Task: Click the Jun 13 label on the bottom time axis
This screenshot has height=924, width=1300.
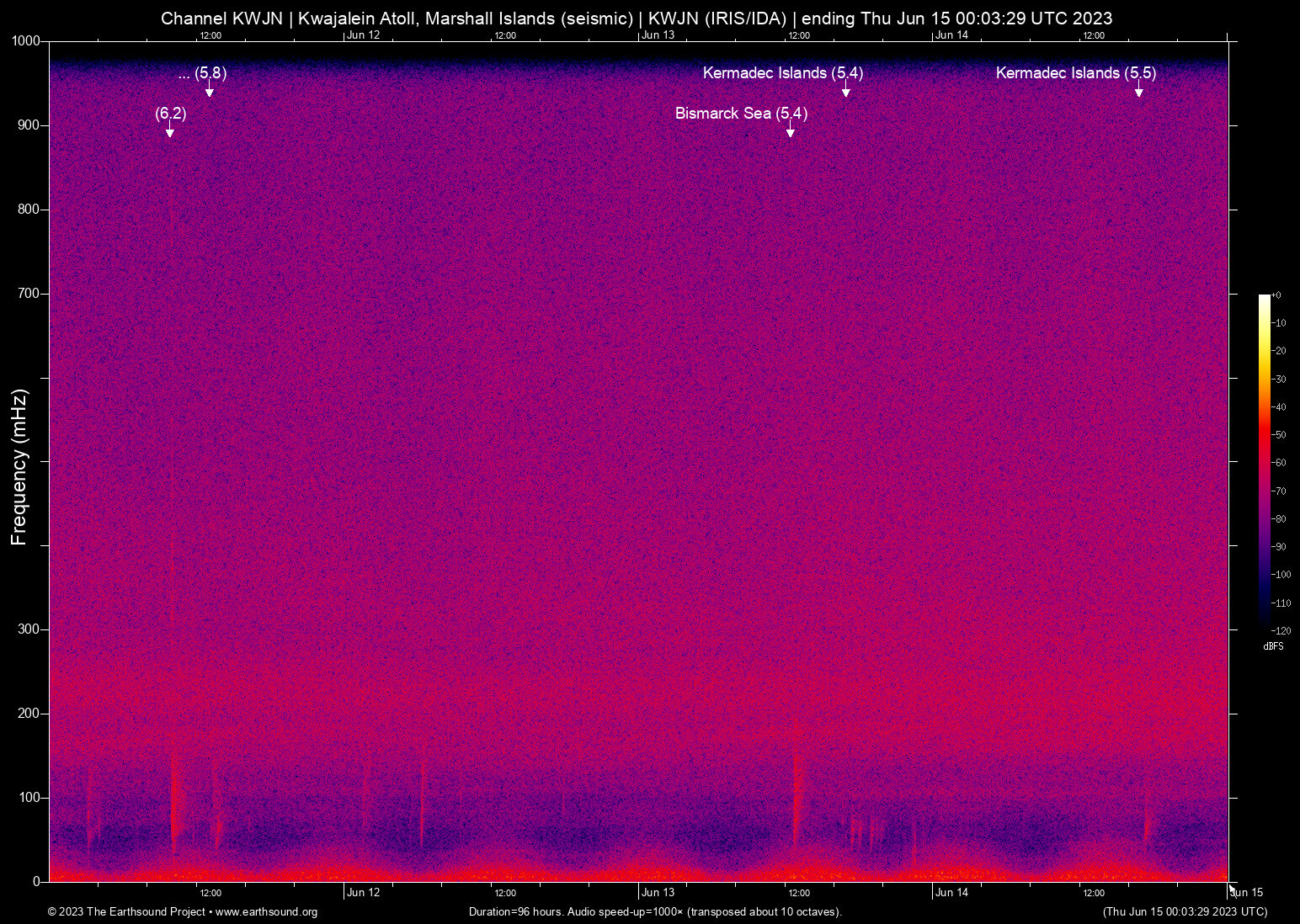Action: pos(658,893)
